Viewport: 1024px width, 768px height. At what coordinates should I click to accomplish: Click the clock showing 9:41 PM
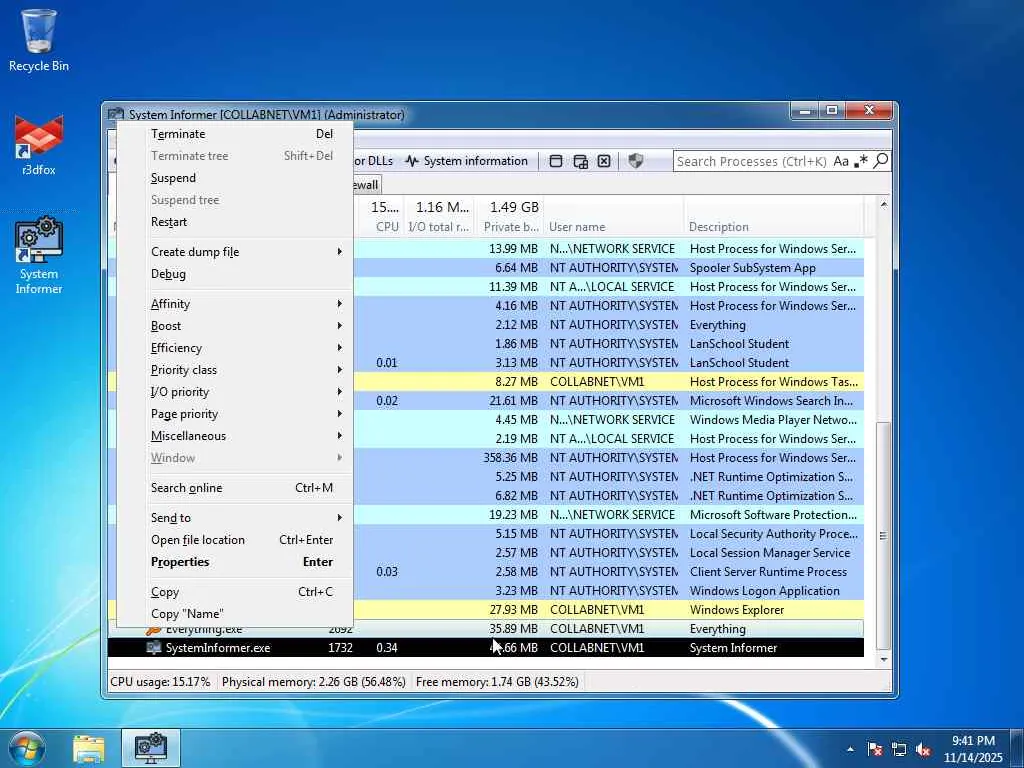[973, 741]
